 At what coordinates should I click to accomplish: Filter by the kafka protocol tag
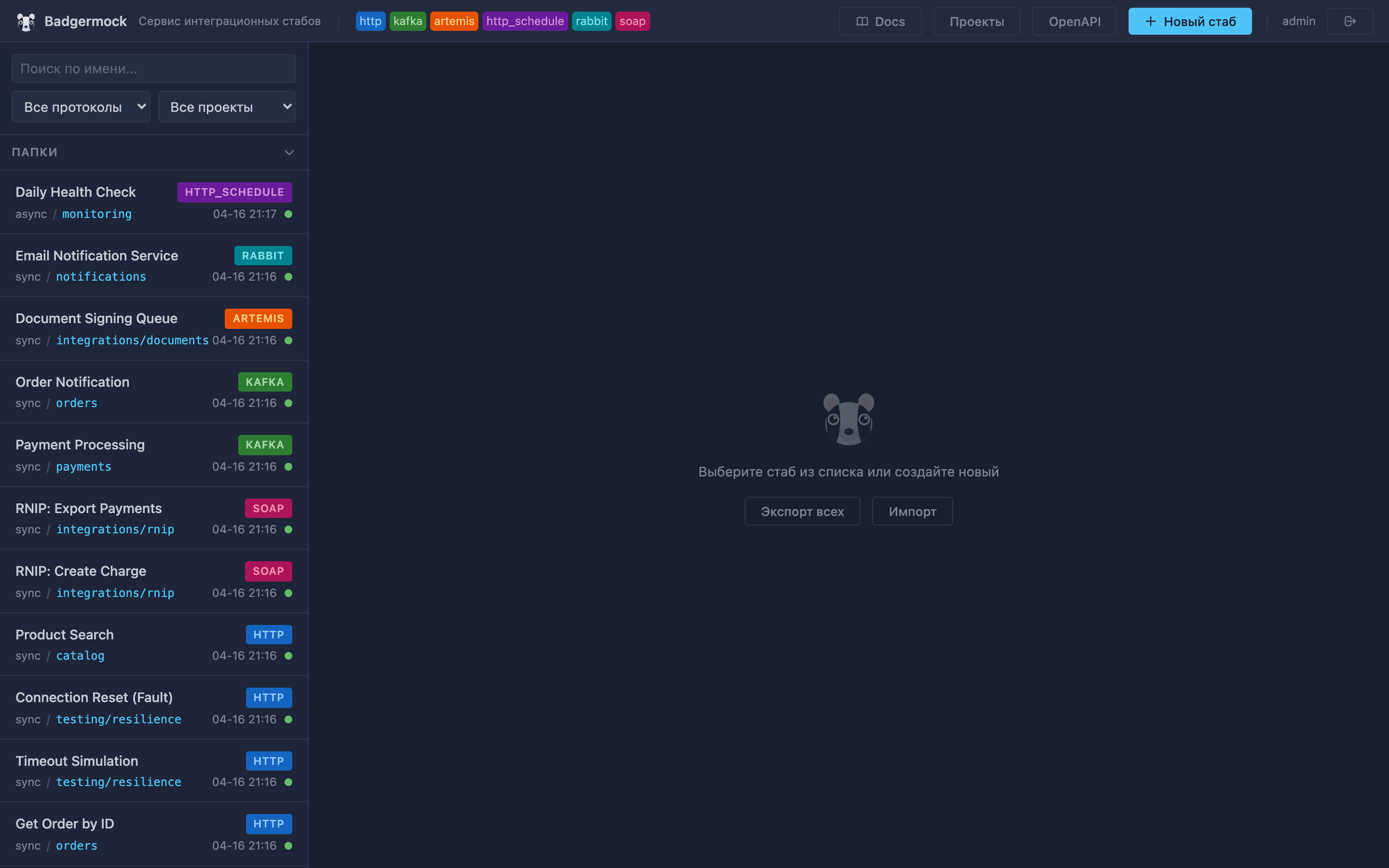tap(408, 21)
